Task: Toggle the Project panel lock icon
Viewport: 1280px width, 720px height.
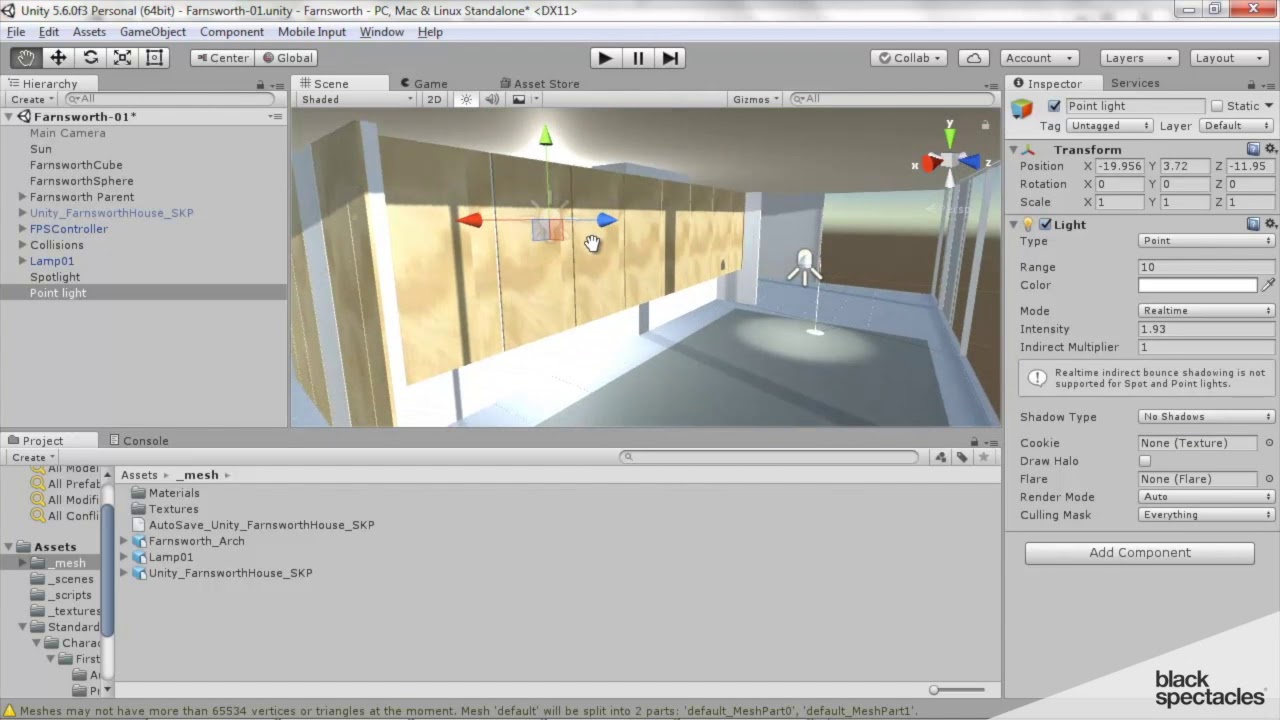Action: (x=974, y=441)
